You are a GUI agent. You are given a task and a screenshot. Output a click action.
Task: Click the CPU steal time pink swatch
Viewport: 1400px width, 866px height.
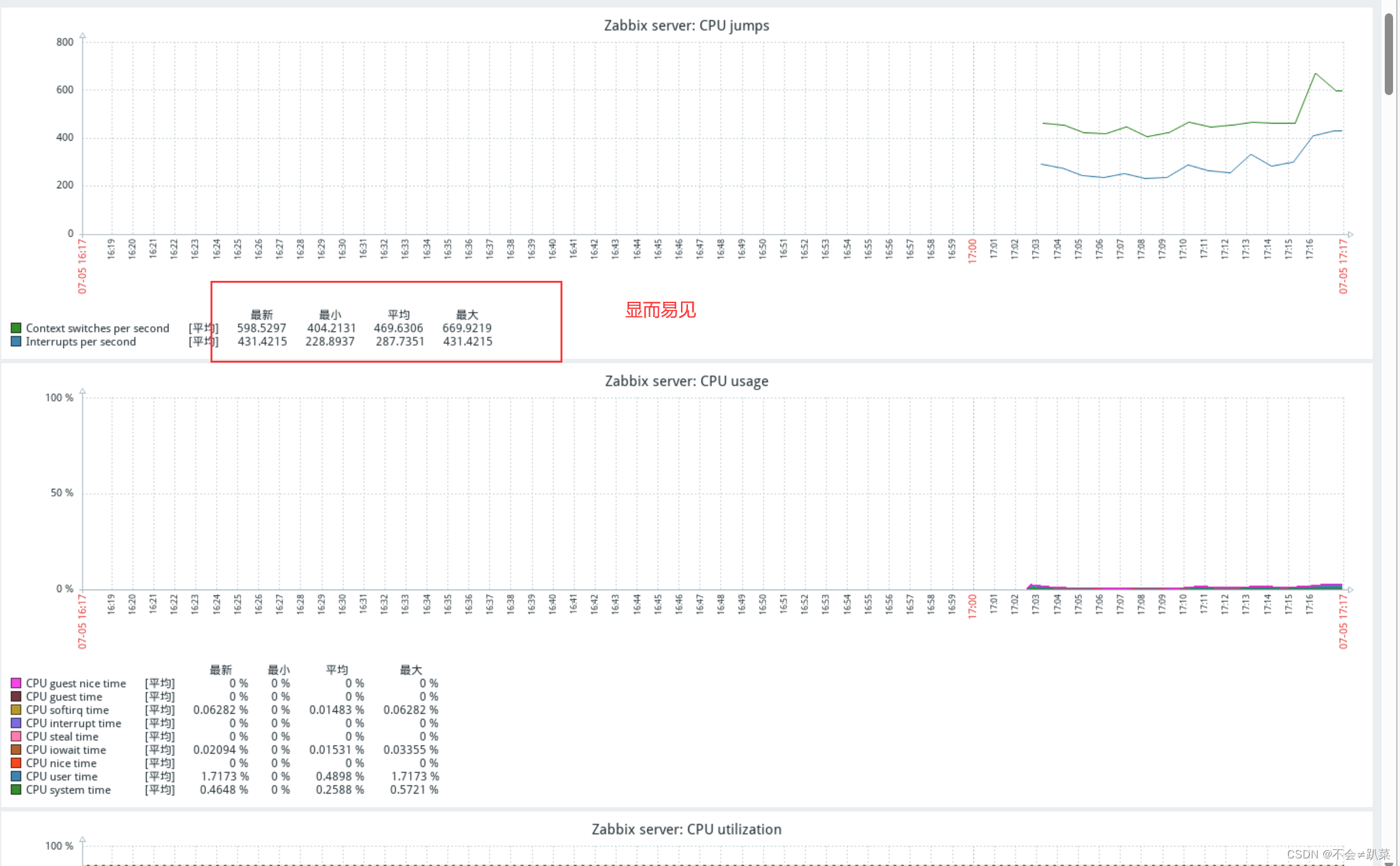pos(16,736)
